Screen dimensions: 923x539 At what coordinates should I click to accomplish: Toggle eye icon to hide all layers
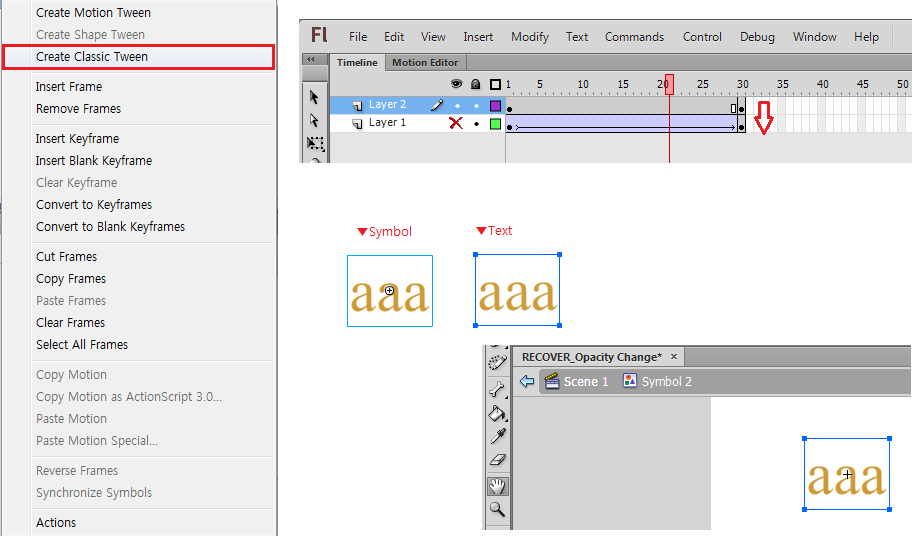[x=456, y=84]
